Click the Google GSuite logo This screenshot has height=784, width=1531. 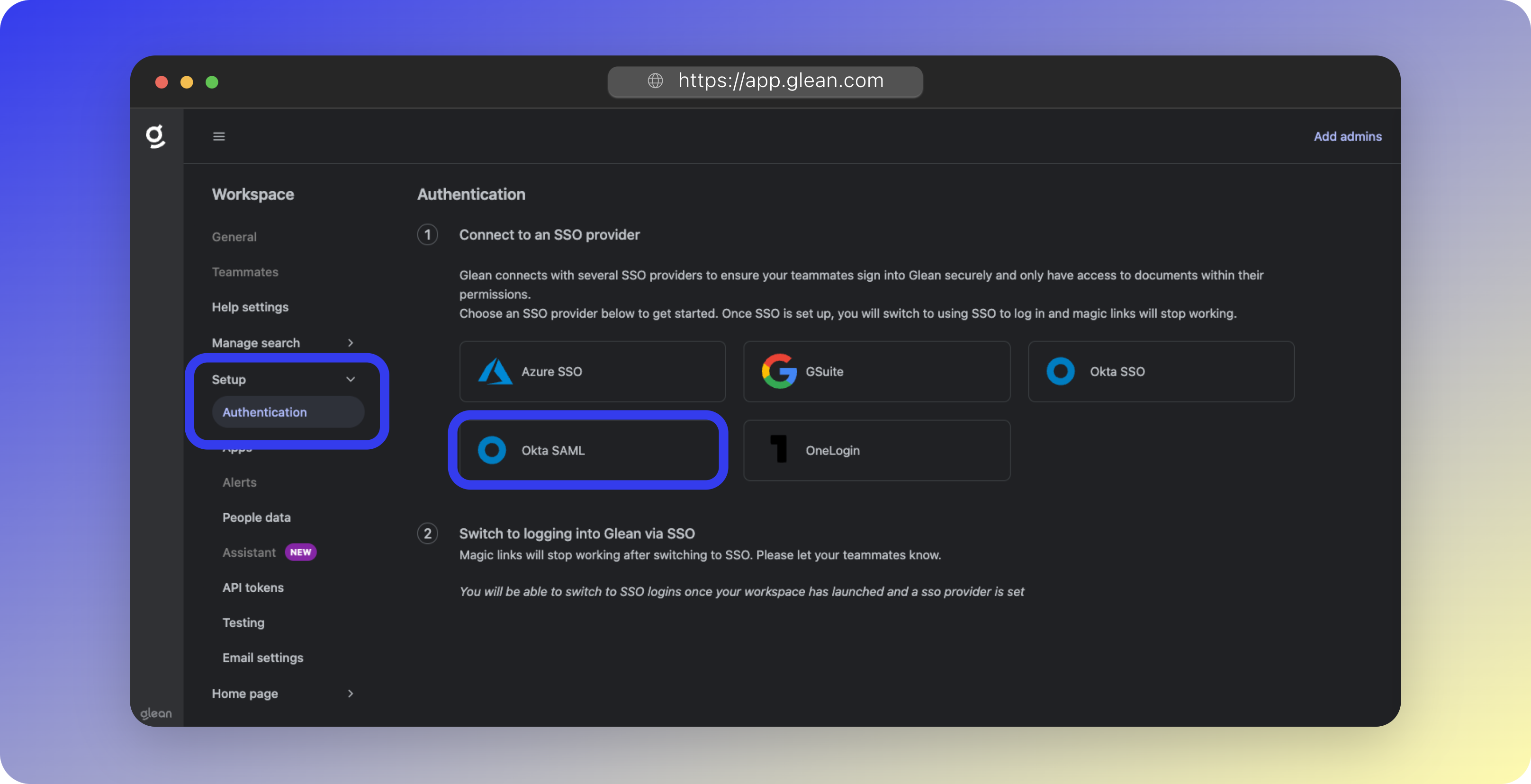pyautogui.click(x=779, y=372)
